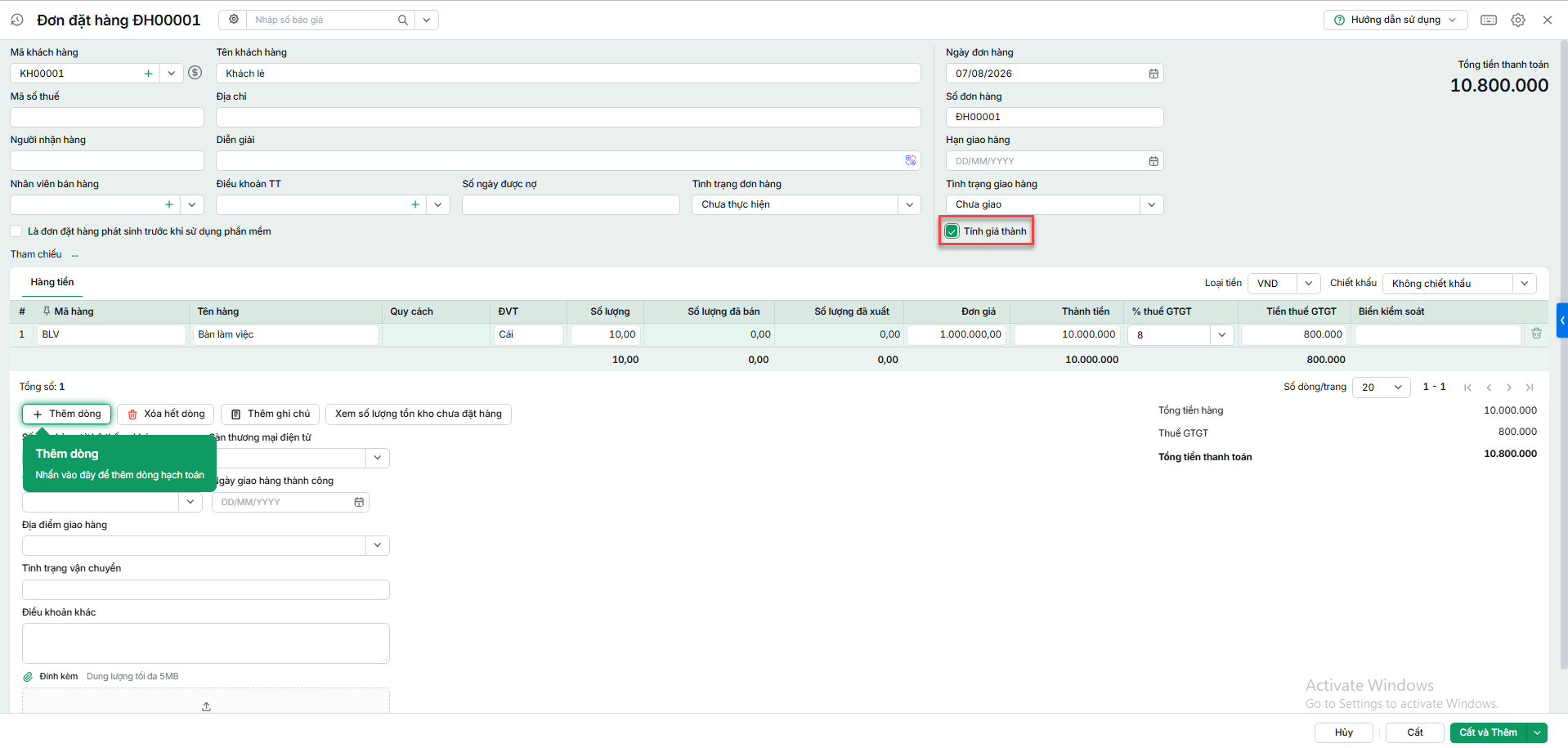Click the AI suggestion icon in Diễn giải
Screen dimensions: 1568x748
[911, 161]
